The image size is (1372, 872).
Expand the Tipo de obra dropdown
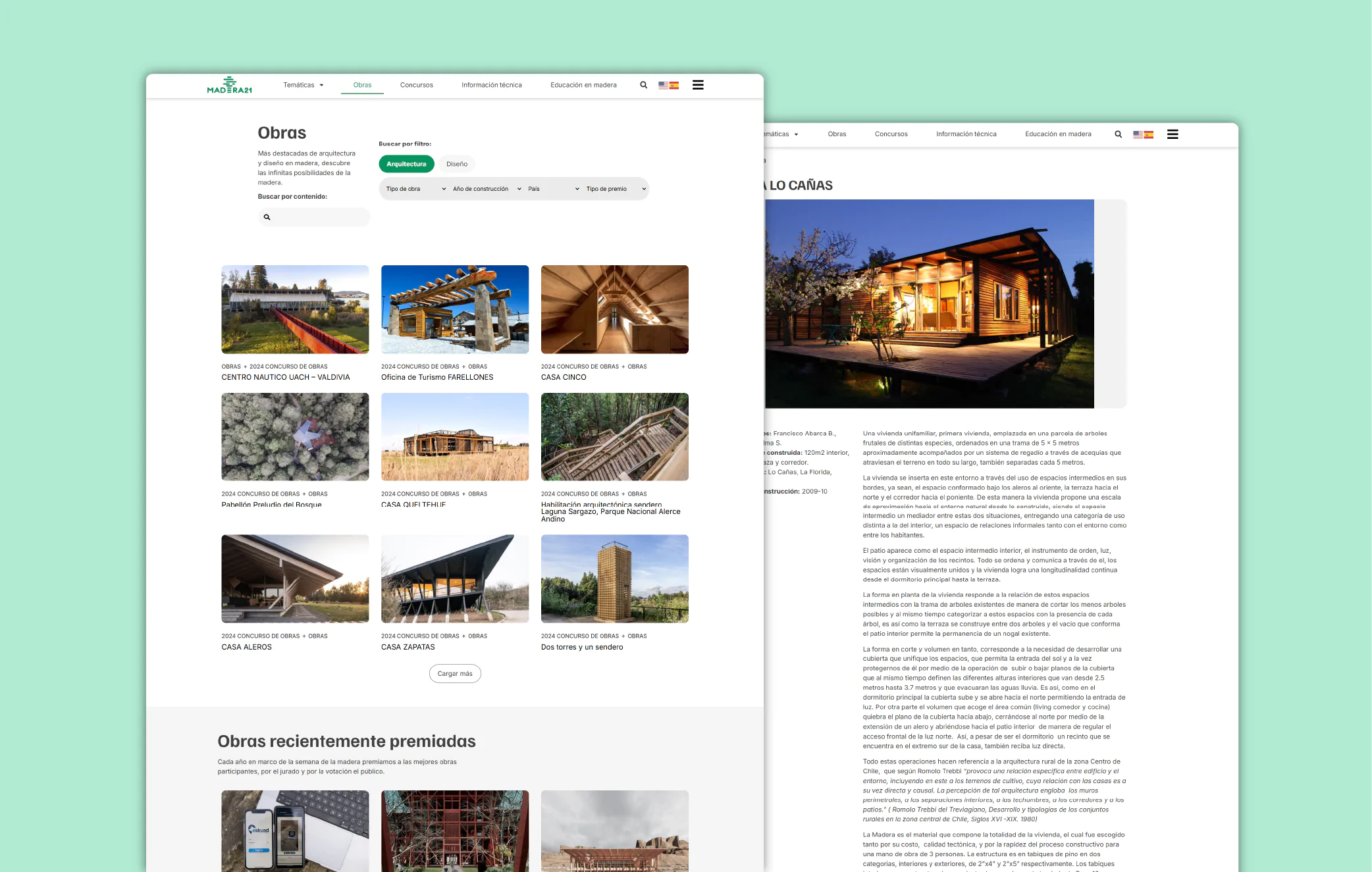click(415, 189)
